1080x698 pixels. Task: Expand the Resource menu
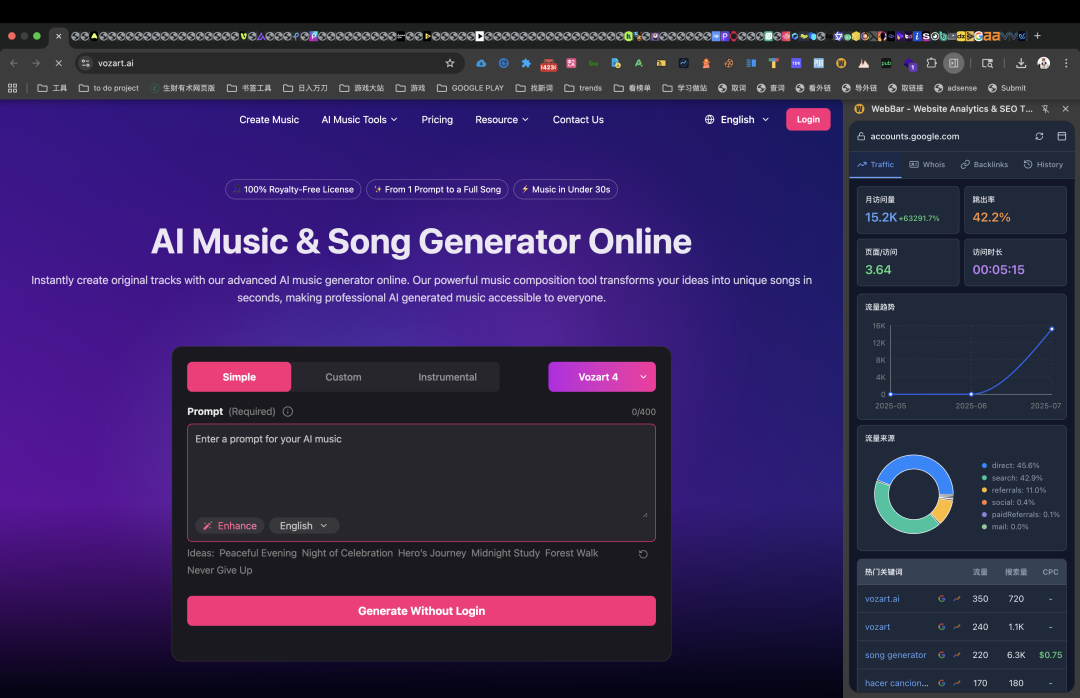point(502,119)
